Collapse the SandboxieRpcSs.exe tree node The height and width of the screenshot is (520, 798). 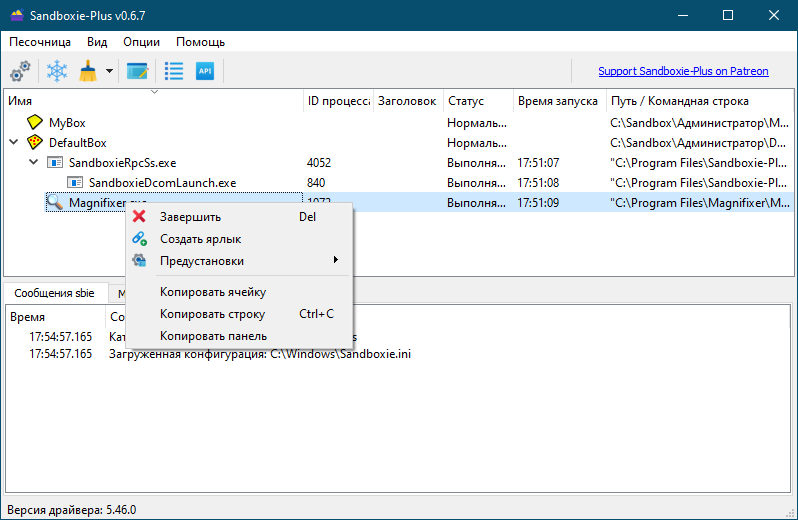point(34,162)
